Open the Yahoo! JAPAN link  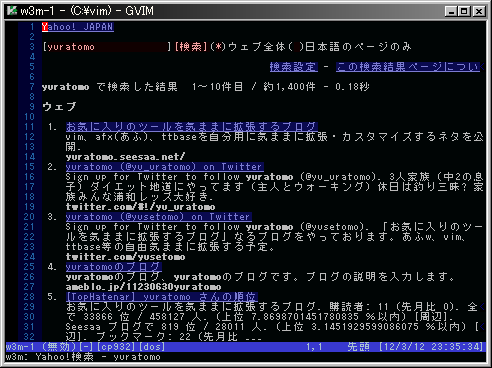pyautogui.click(x=78, y=27)
